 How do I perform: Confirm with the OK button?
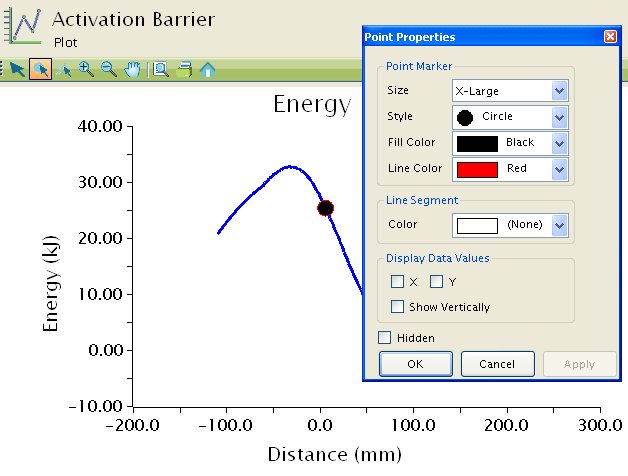(416, 364)
